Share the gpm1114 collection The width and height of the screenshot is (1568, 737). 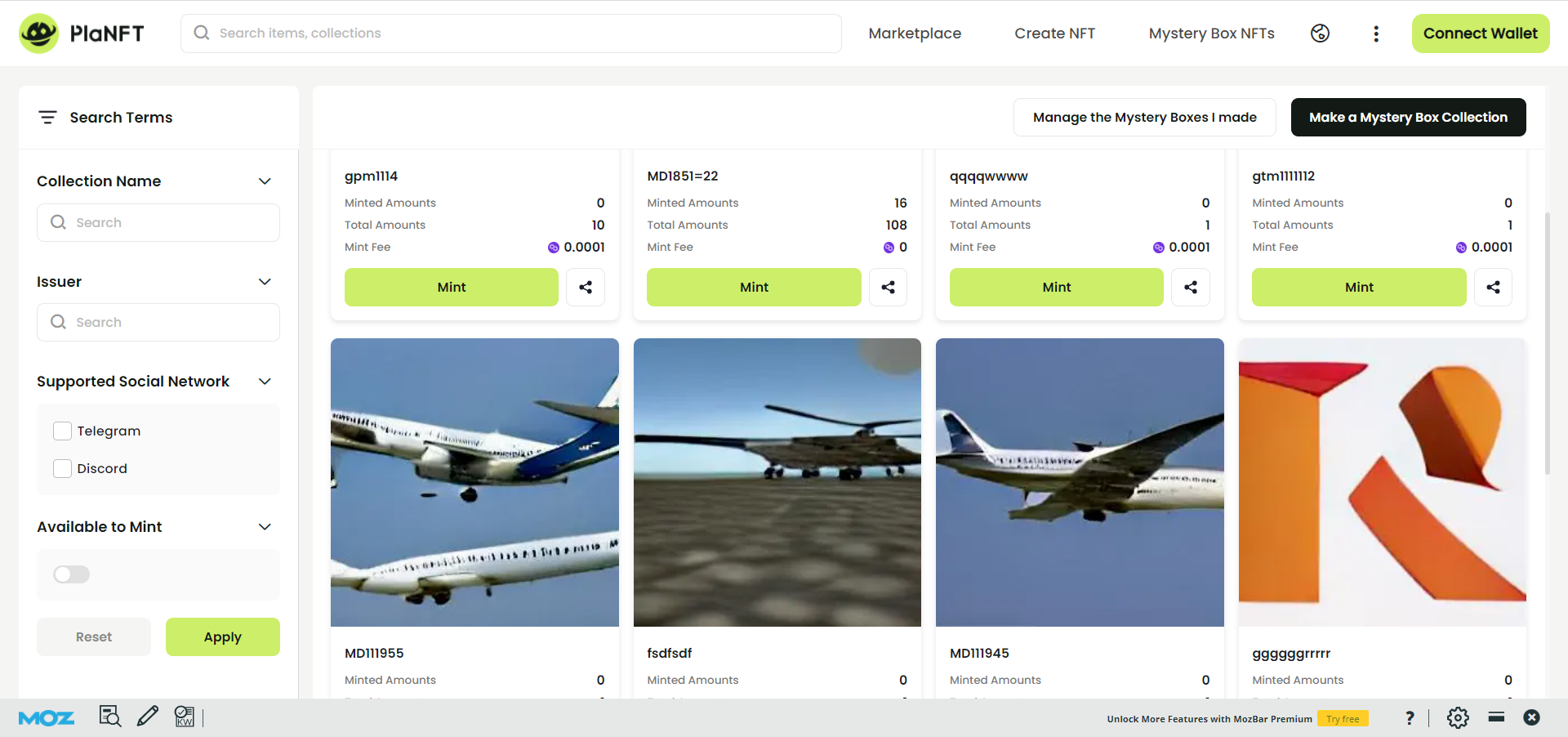coord(586,287)
